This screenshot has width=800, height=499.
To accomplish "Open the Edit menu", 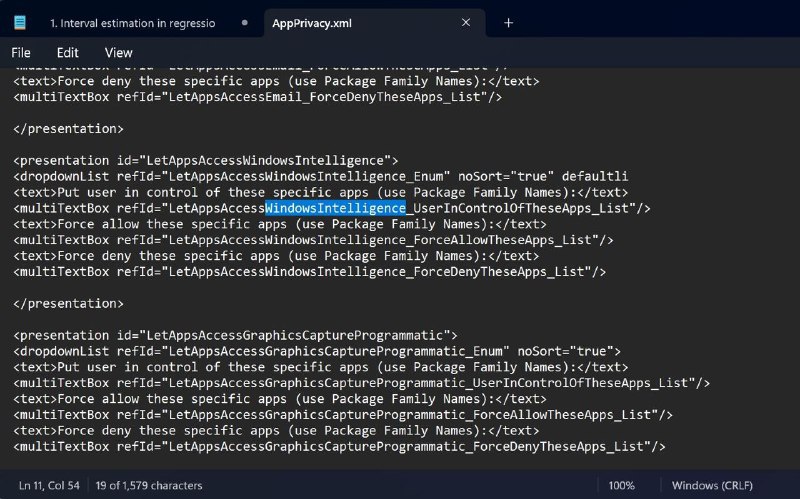I will [67, 53].
